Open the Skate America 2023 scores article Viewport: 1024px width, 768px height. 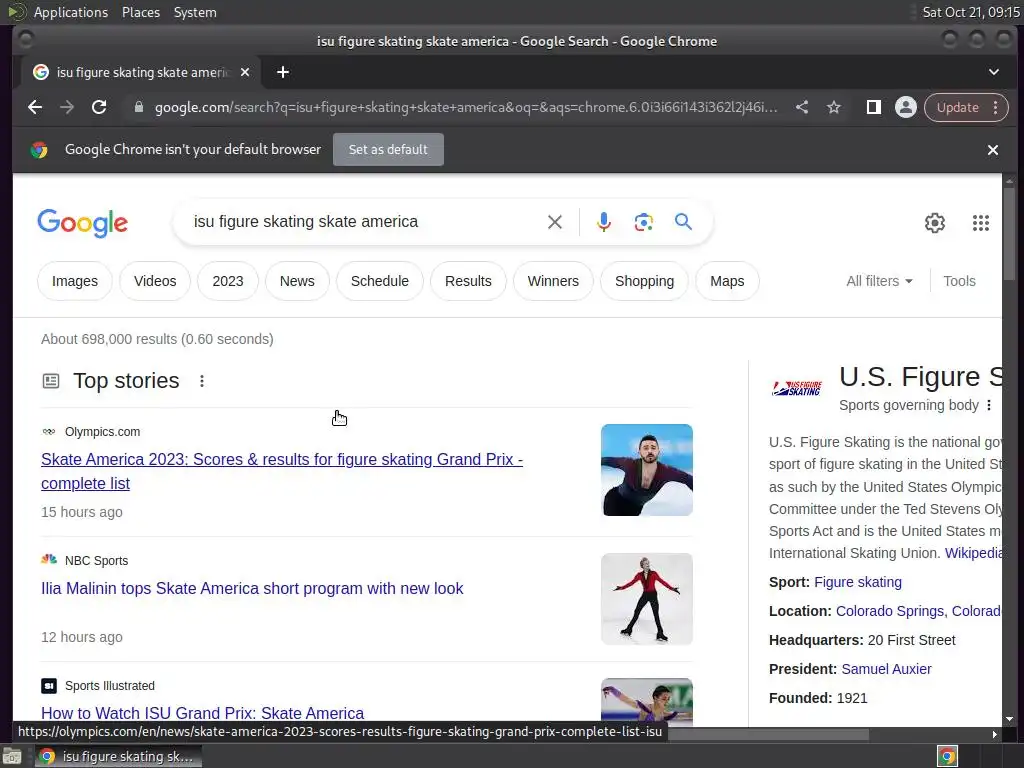click(x=281, y=471)
